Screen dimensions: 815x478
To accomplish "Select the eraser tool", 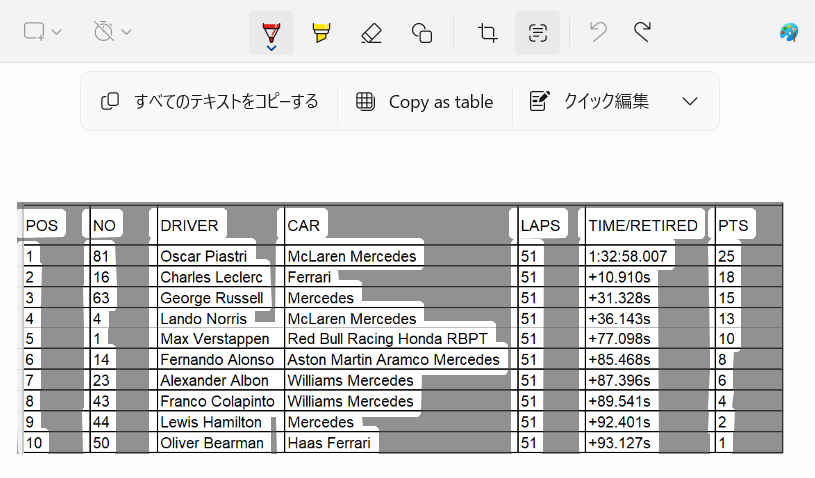I will [371, 33].
